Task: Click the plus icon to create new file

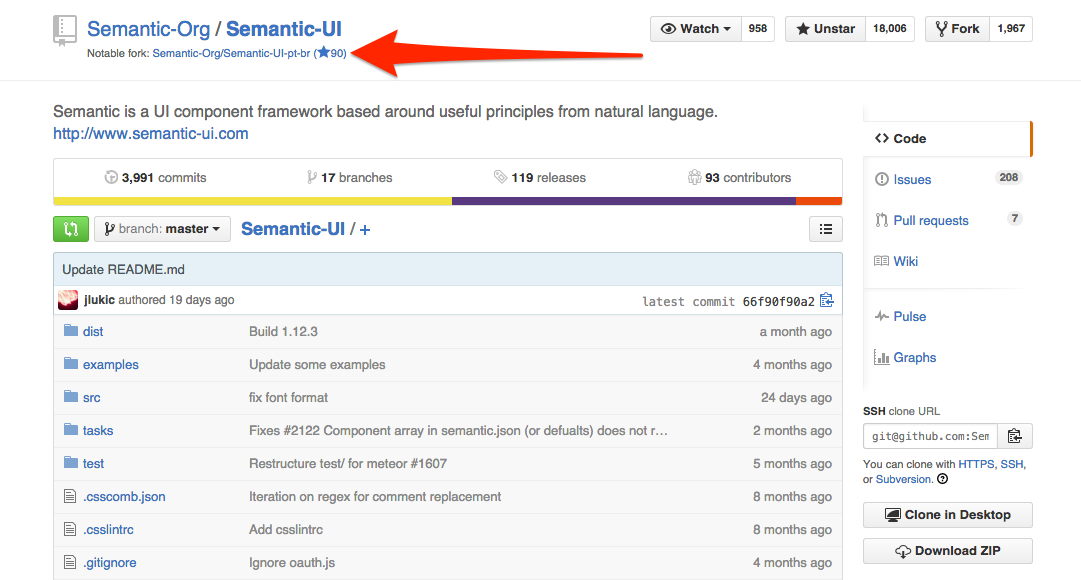Action: pos(365,230)
